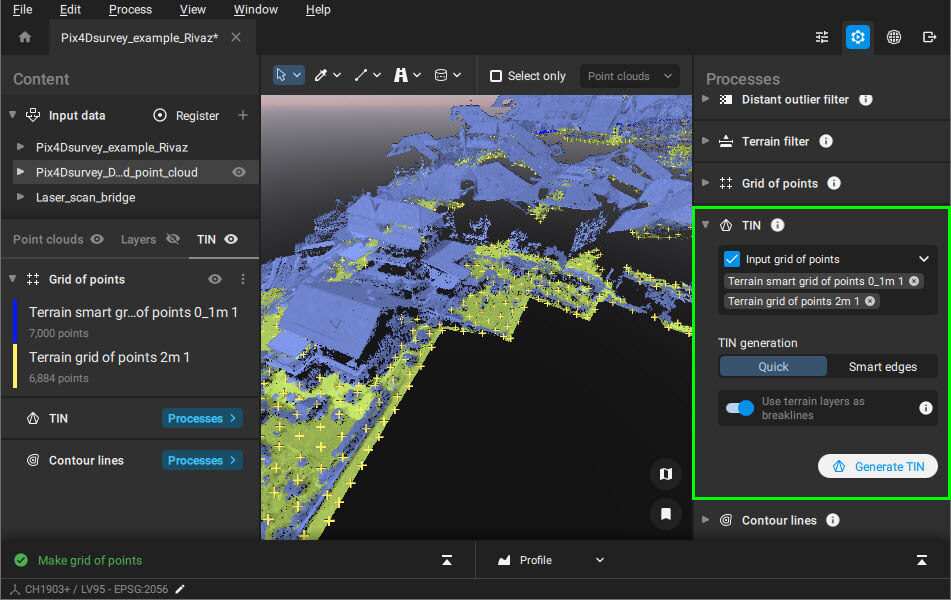Open the Processes gear panel icon
Image resolution: width=951 pixels, height=600 pixels.
pos(857,37)
